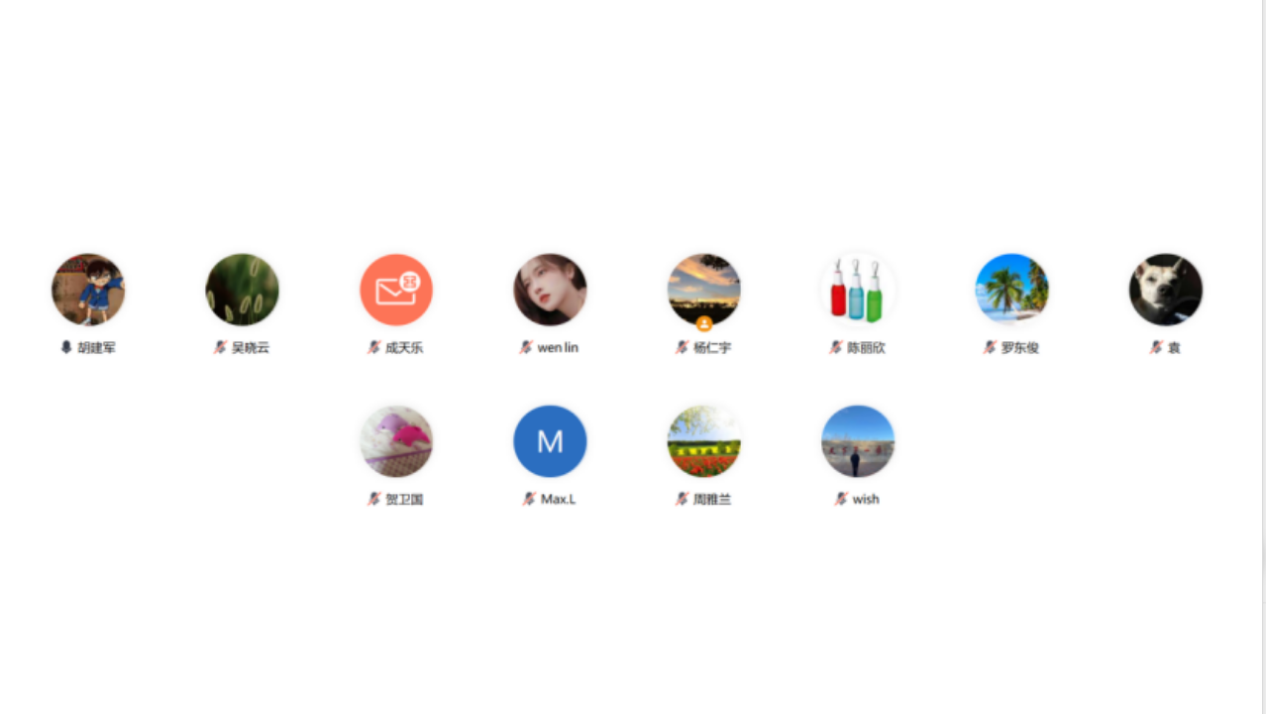Click the muted mic icon beside Max.L
The image size is (1266, 714).
click(529, 498)
